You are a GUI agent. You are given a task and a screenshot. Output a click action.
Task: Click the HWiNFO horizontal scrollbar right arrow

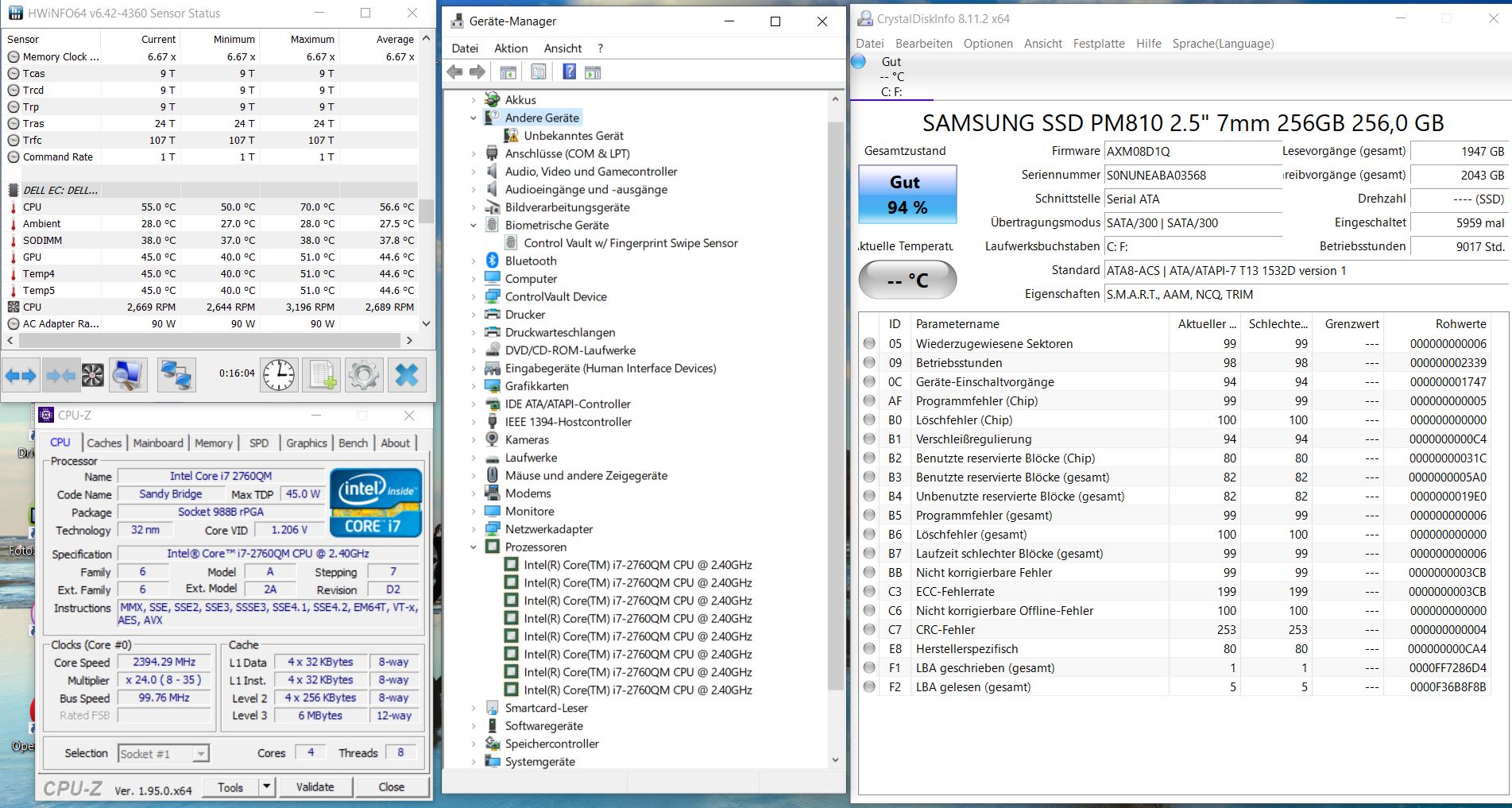(x=409, y=340)
